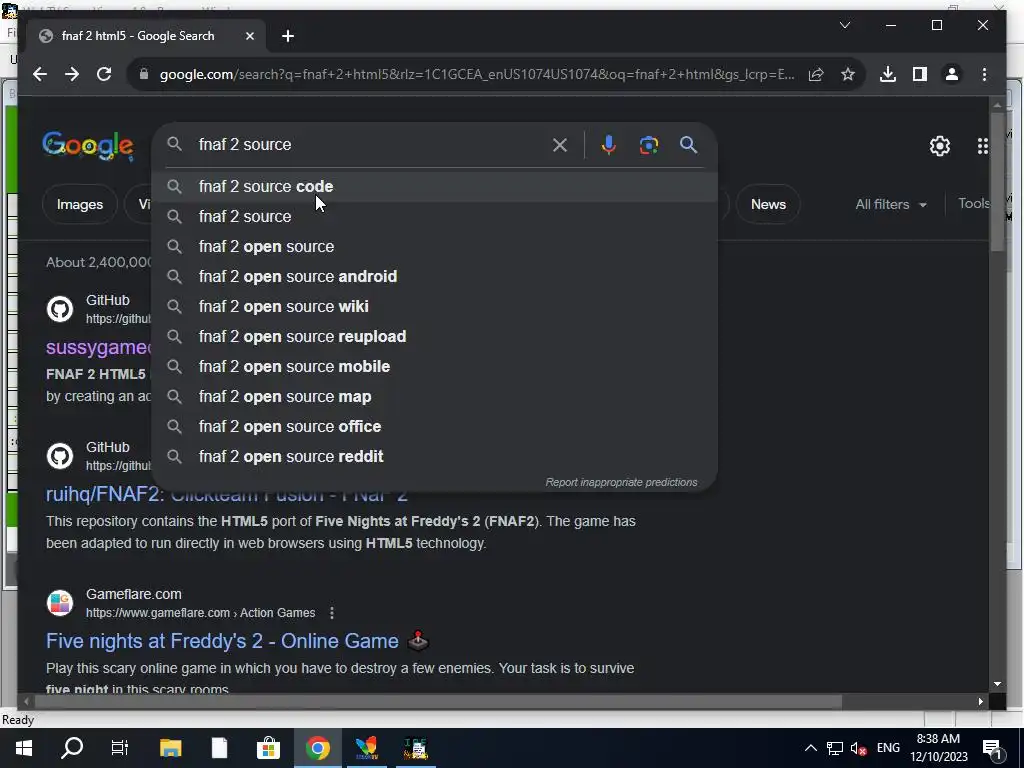
Task: Pick the suggestion ending in open source
Action: [434, 247]
